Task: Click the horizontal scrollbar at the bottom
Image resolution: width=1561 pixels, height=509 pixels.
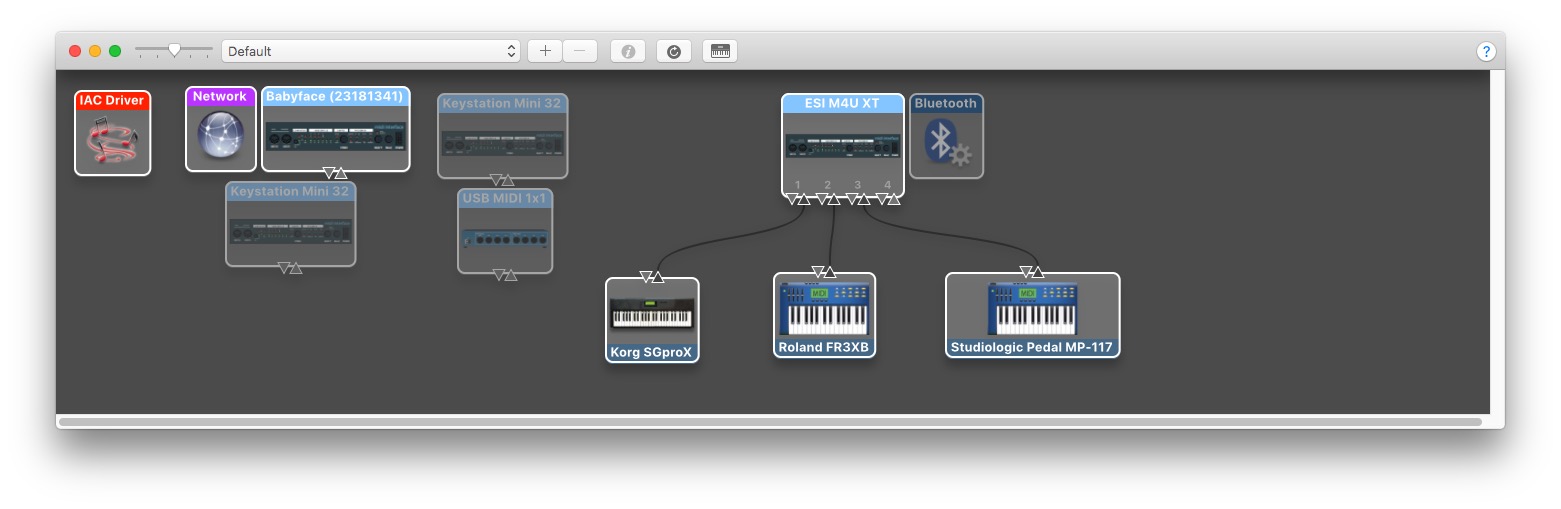Action: pyautogui.click(x=770, y=422)
